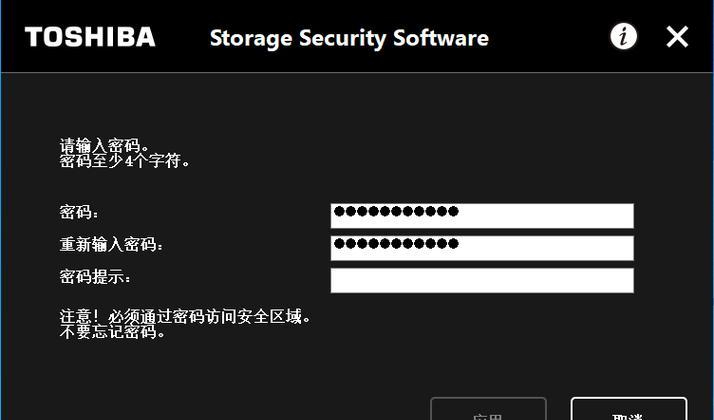Click the TOSHIBA logo

point(90,37)
